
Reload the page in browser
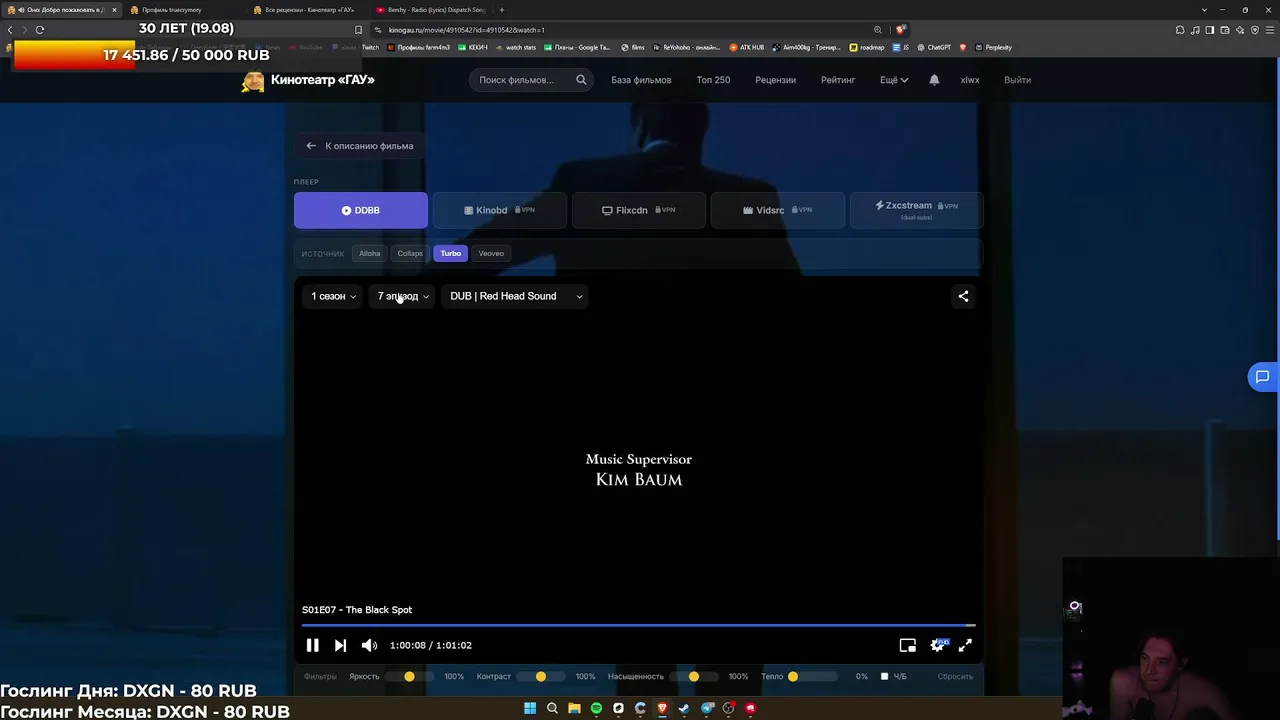[x=40, y=30]
